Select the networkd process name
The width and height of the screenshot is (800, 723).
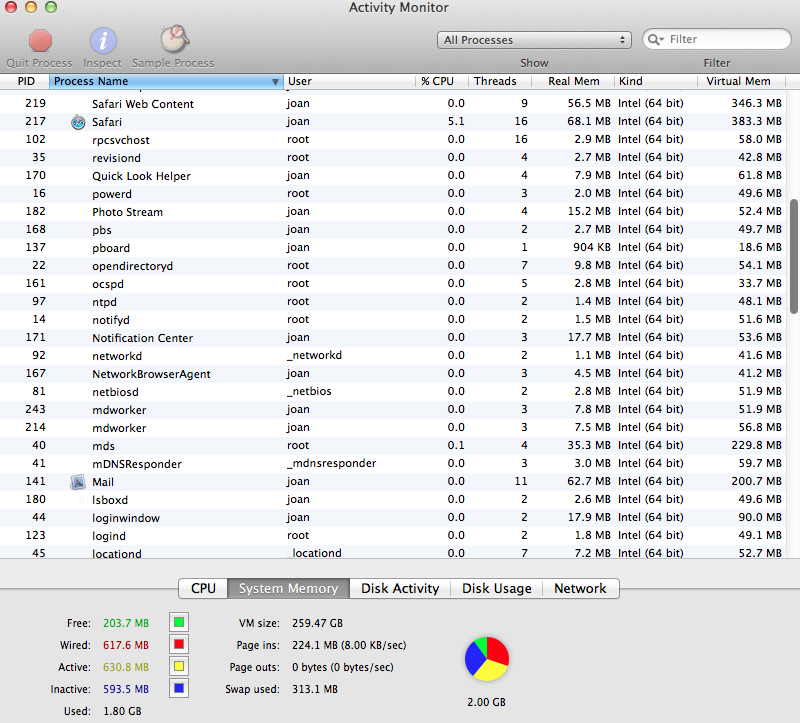click(x=117, y=356)
